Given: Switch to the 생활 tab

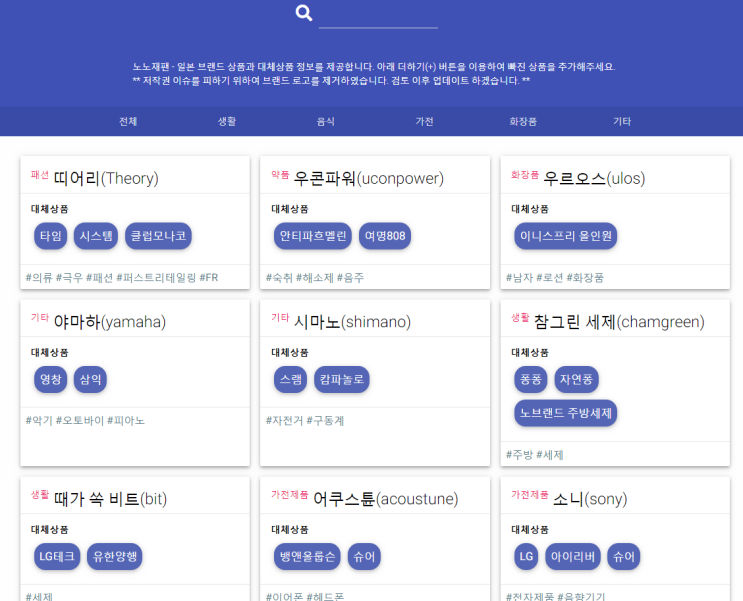Looking at the screenshot, I should [227, 121].
